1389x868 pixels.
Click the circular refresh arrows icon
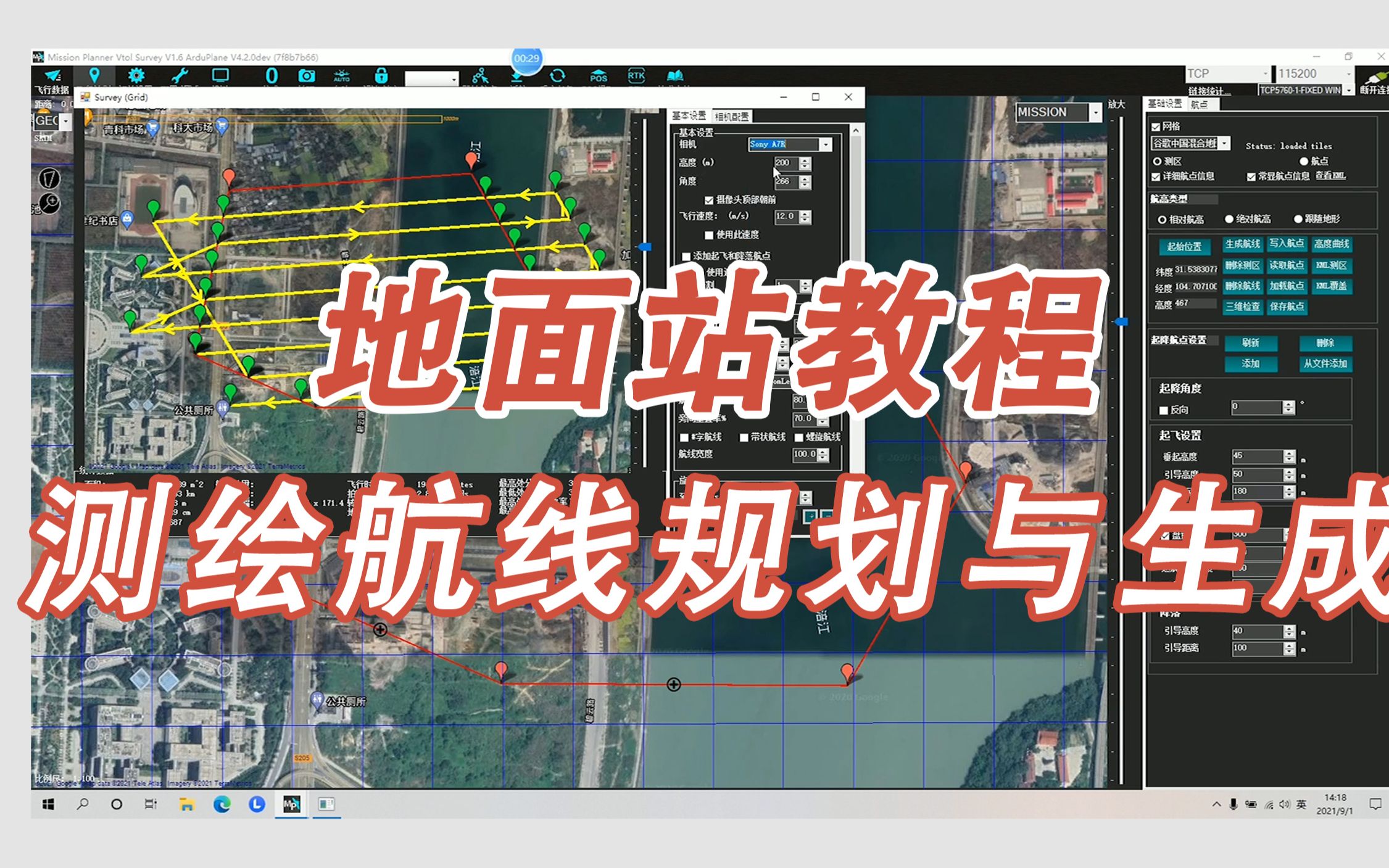point(557,76)
